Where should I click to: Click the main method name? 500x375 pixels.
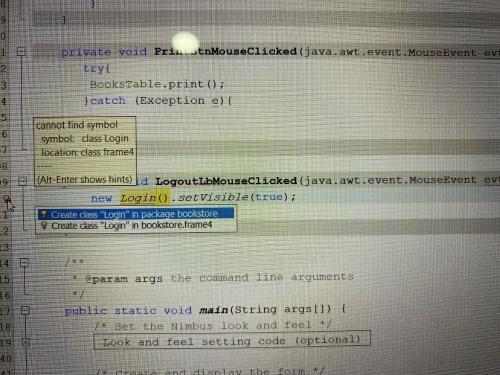click(213, 310)
